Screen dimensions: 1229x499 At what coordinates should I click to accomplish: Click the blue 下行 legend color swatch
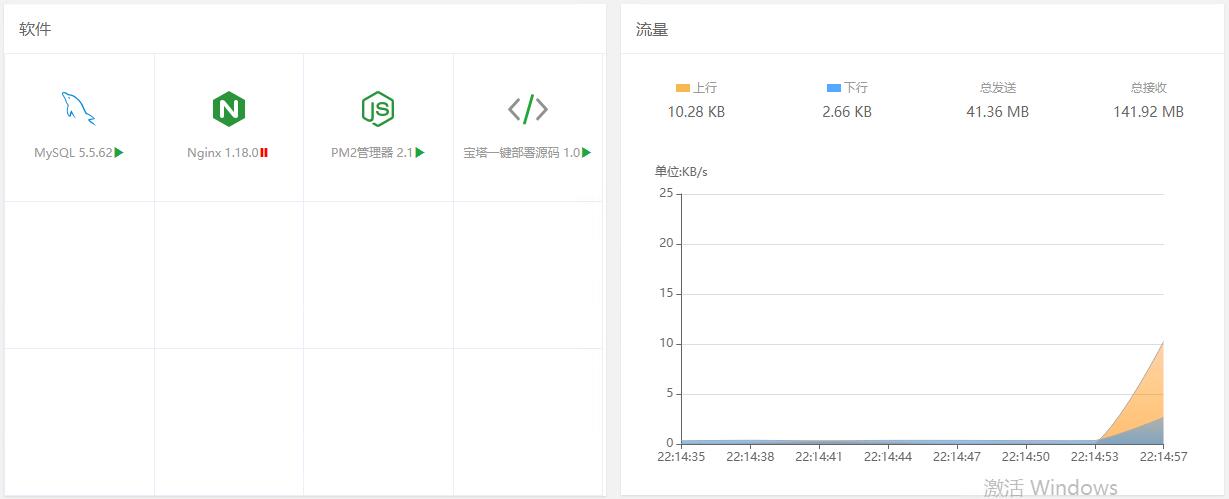pos(834,88)
